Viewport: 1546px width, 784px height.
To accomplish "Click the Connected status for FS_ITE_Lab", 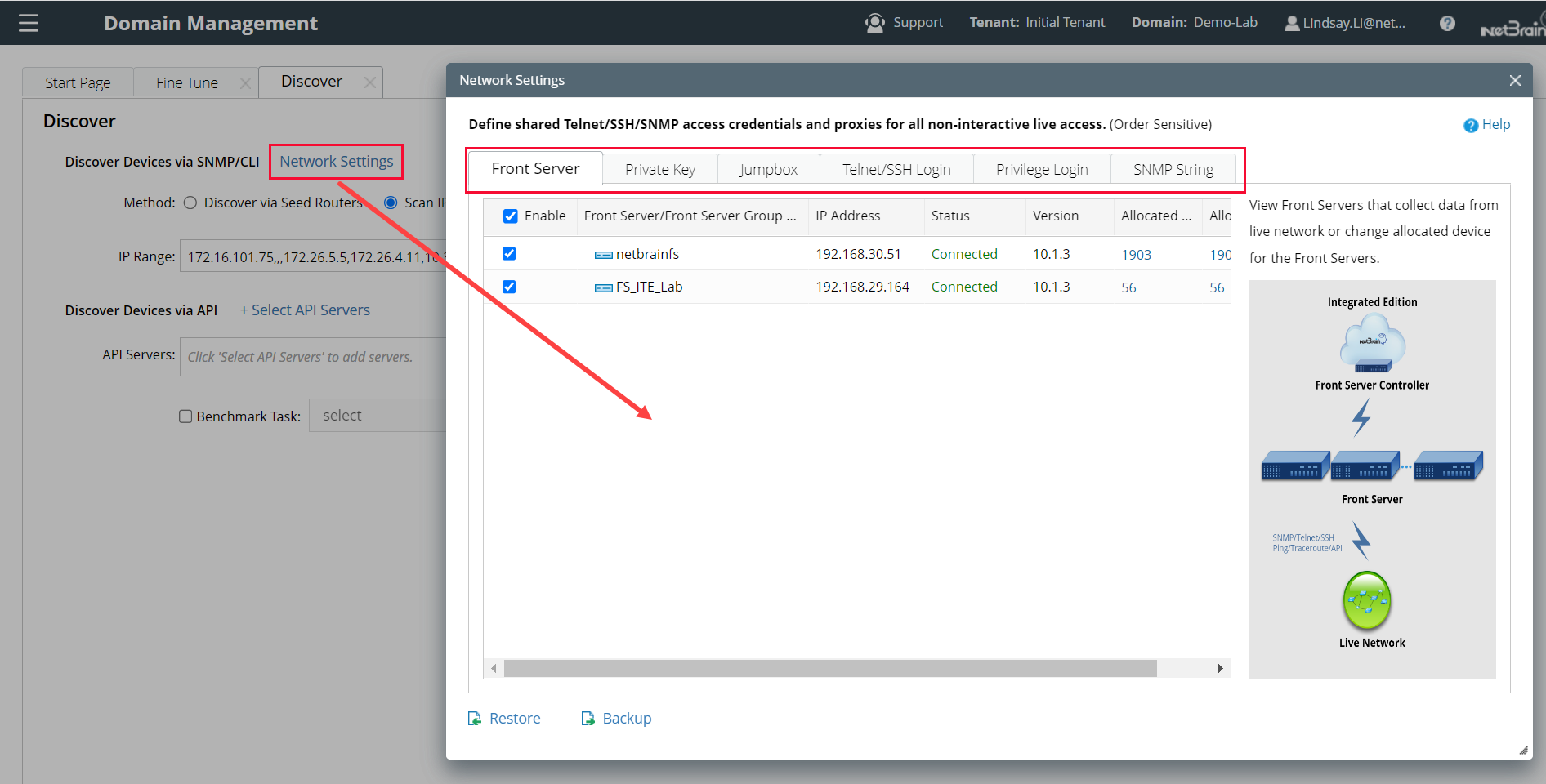I will click(x=964, y=287).
